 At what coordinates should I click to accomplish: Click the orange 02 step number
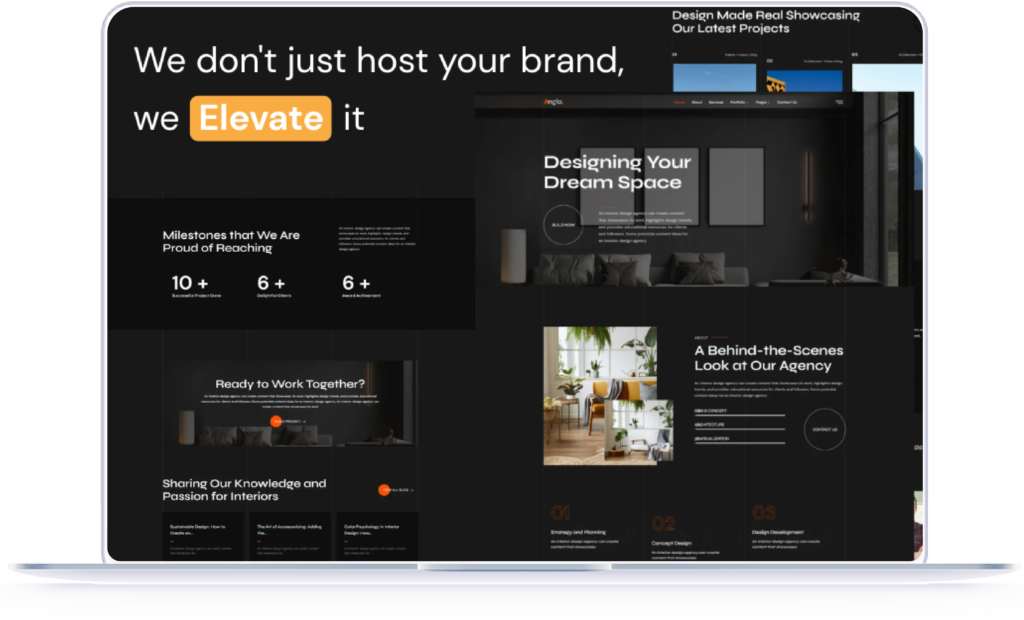coord(663,524)
